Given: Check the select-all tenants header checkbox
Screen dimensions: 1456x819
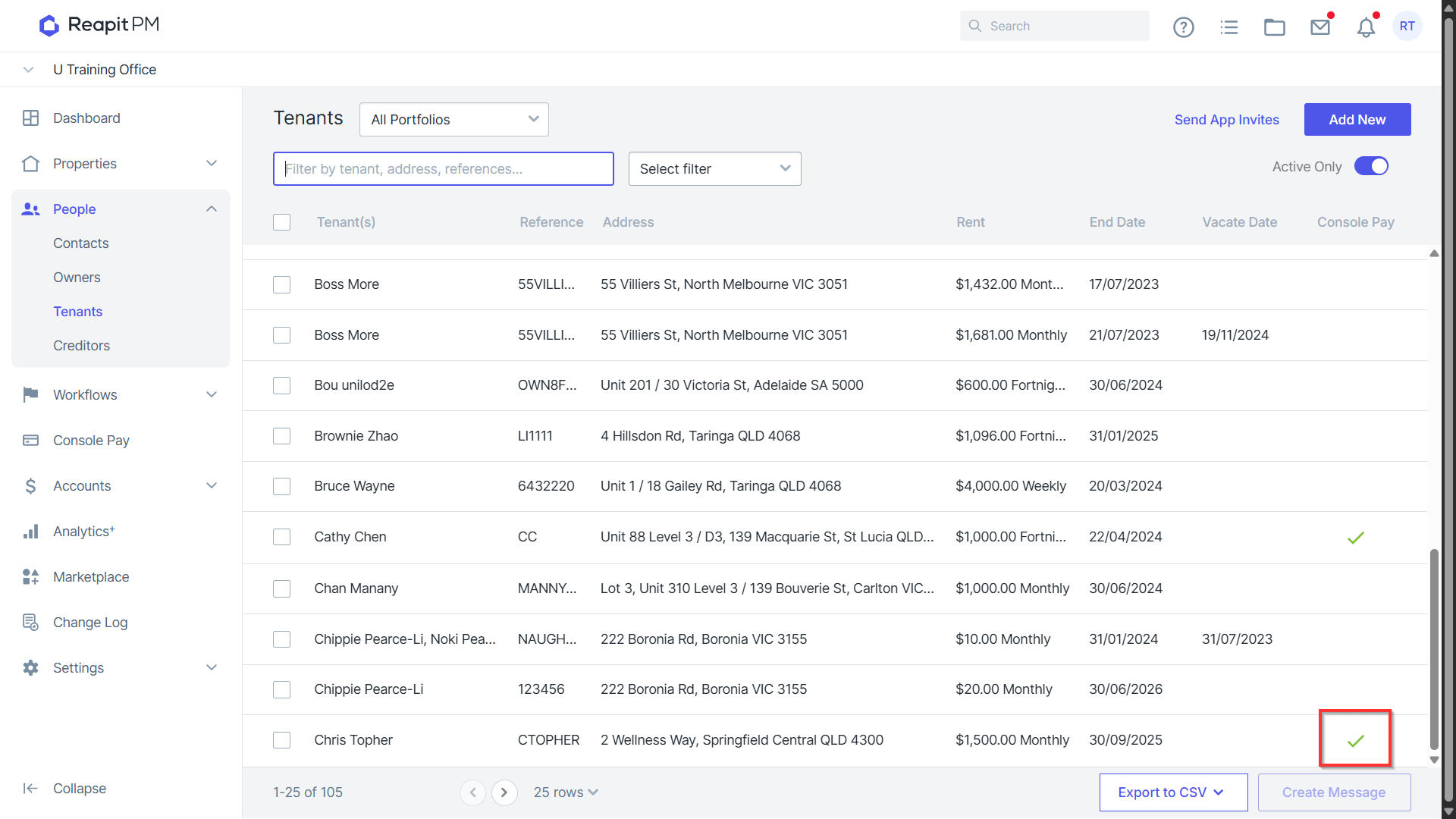Looking at the screenshot, I should [282, 222].
